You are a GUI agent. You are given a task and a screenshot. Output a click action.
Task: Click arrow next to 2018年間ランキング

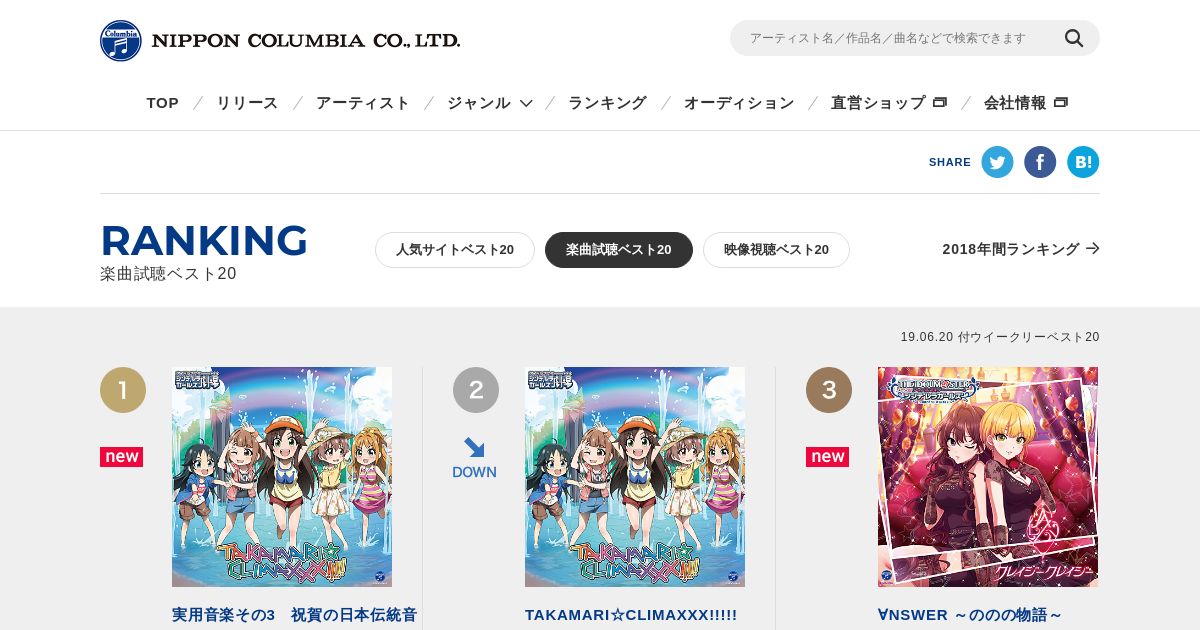click(1093, 249)
